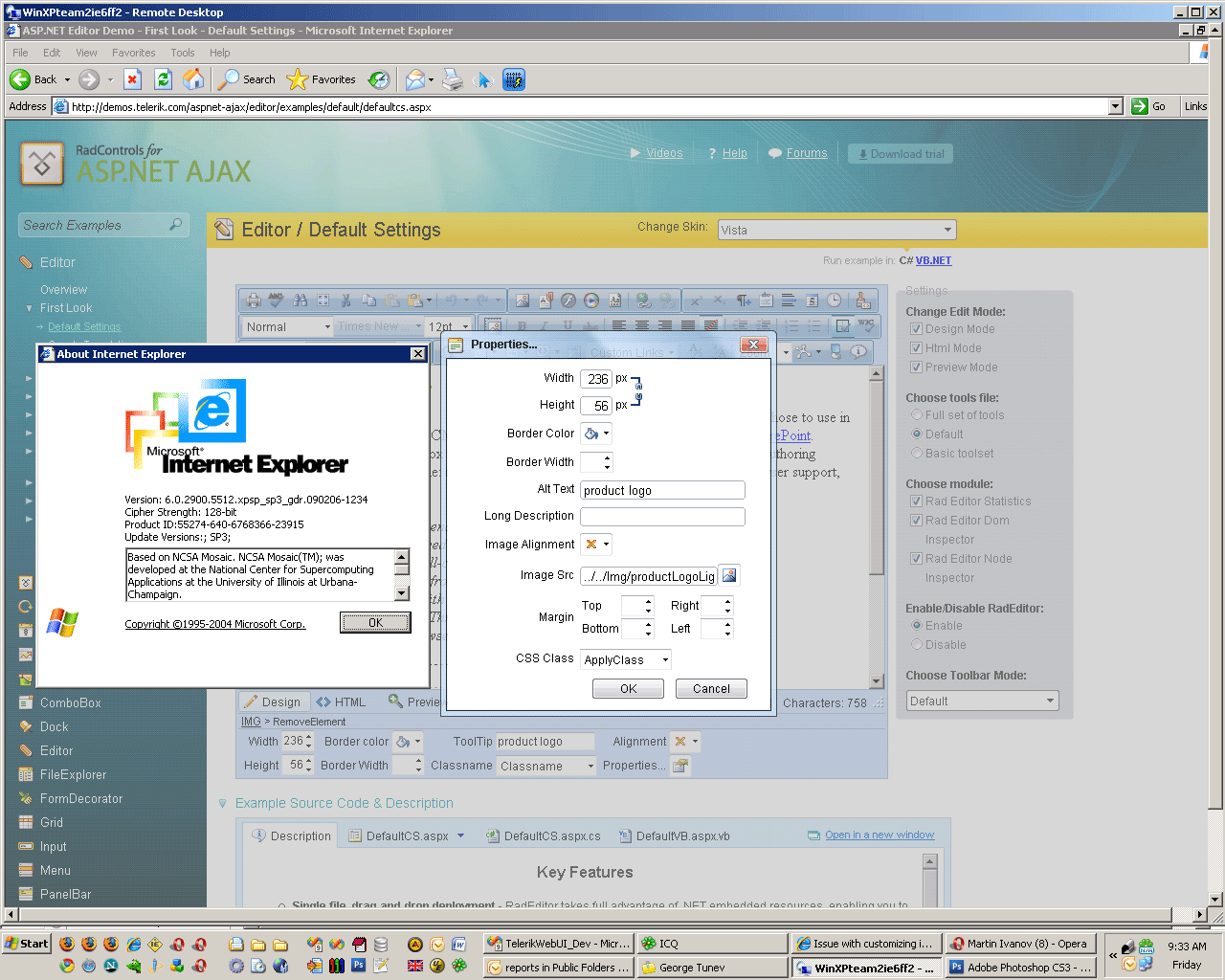This screenshot has height=980, width=1225.
Task: Open the DefaultVB.aspx.vb source tab
Action: pyautogui.click(x=675, y=835)
